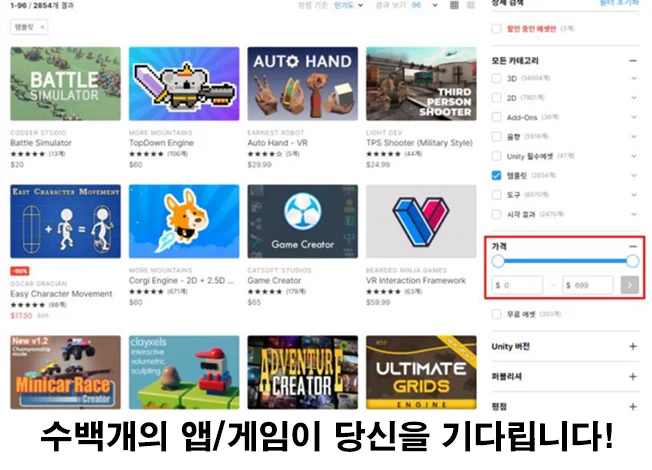Open the Adventure Creator thumbnail
The height and width of the screenshot is (470, 652).
coord(303,372)
